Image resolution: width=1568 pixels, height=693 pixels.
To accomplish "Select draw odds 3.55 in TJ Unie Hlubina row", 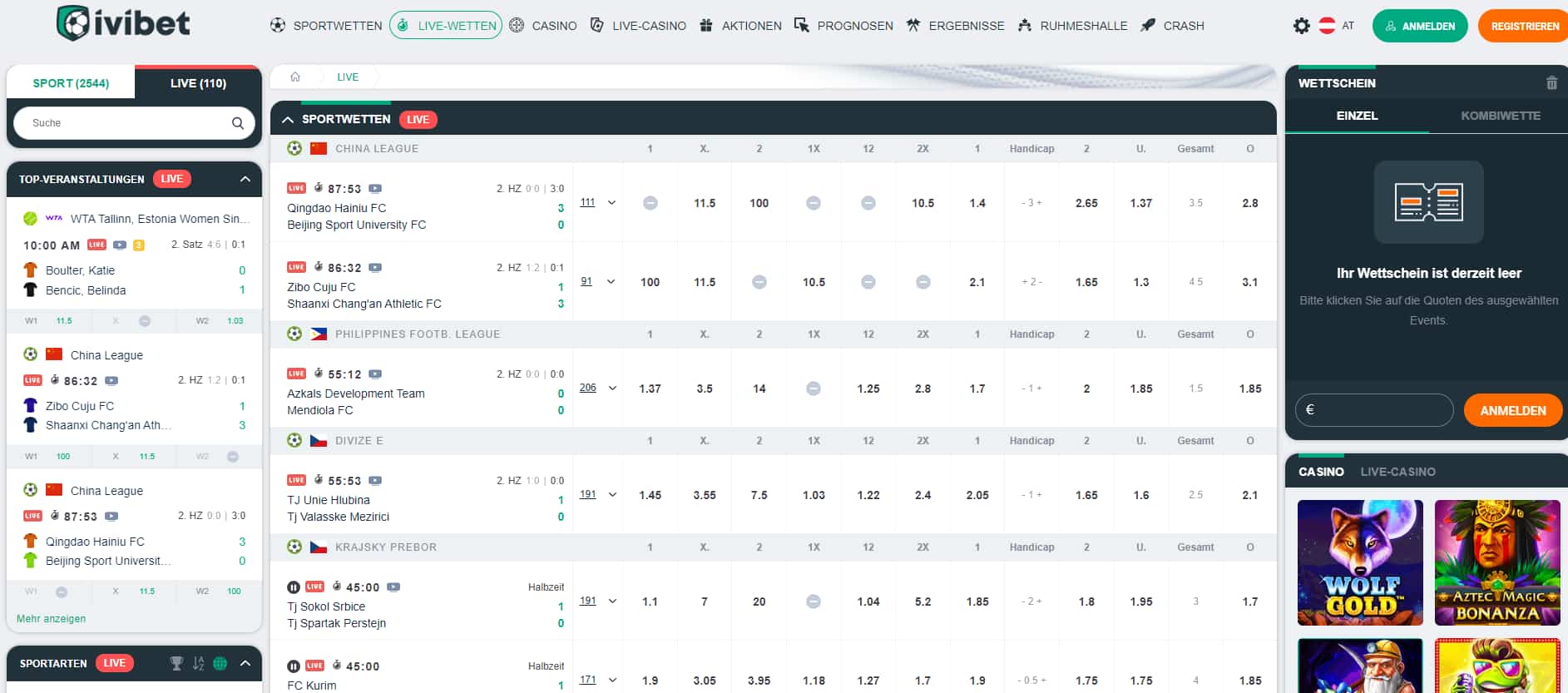I will (705, 495).
